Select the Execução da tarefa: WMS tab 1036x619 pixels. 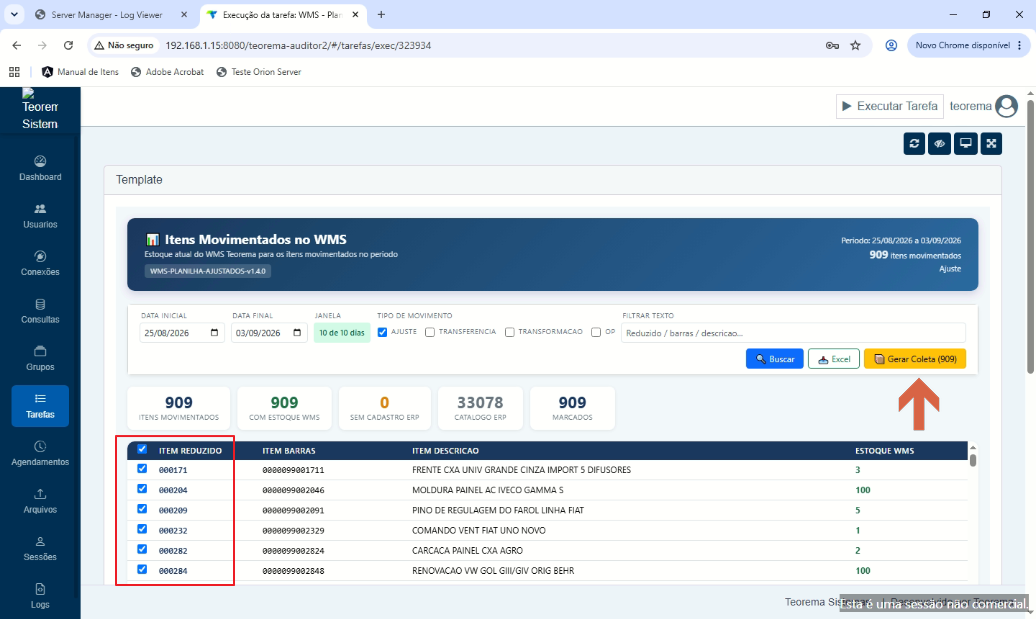click(282, 15)
